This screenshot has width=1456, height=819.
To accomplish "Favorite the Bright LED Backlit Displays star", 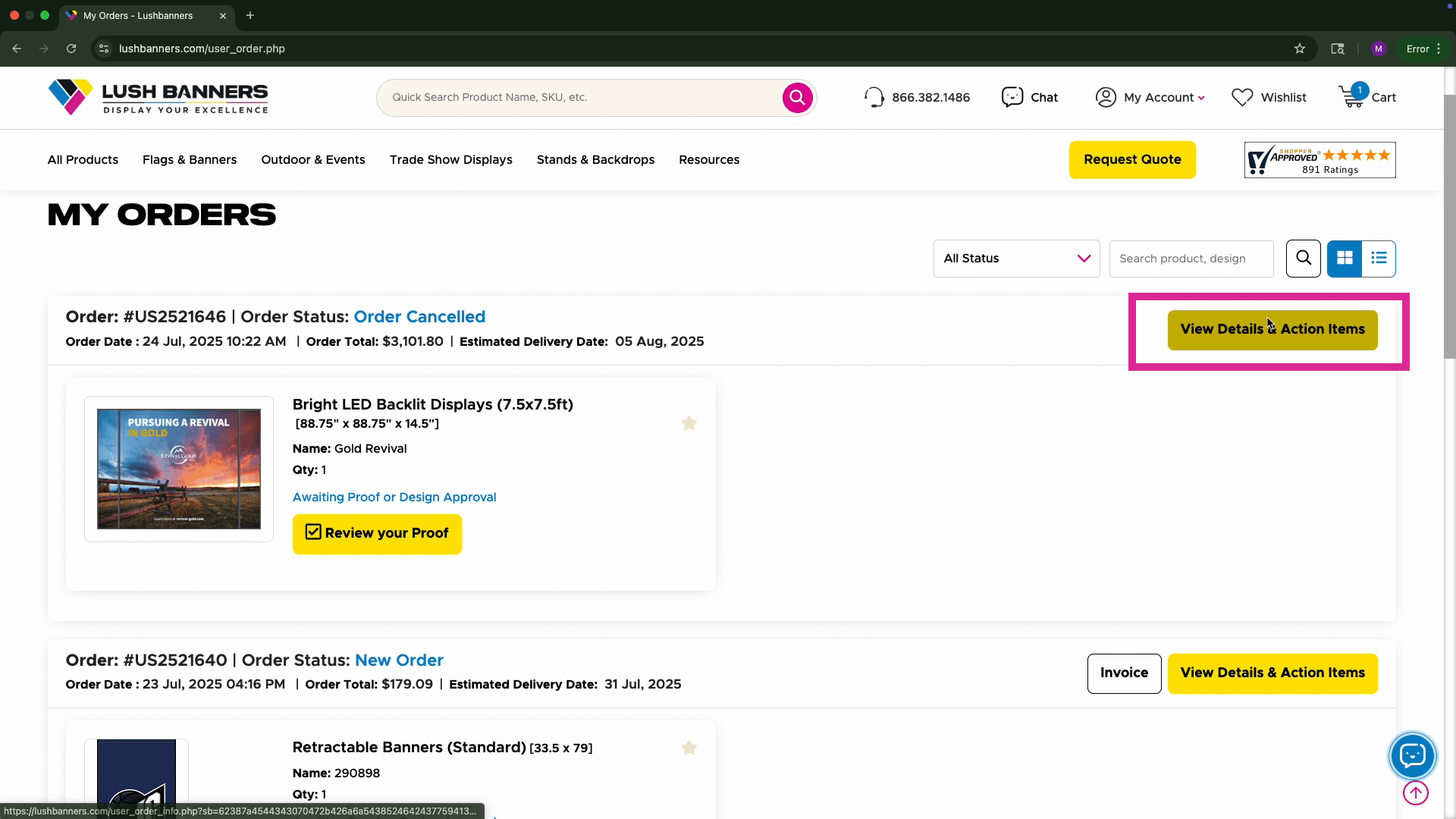I will [689, 423].
